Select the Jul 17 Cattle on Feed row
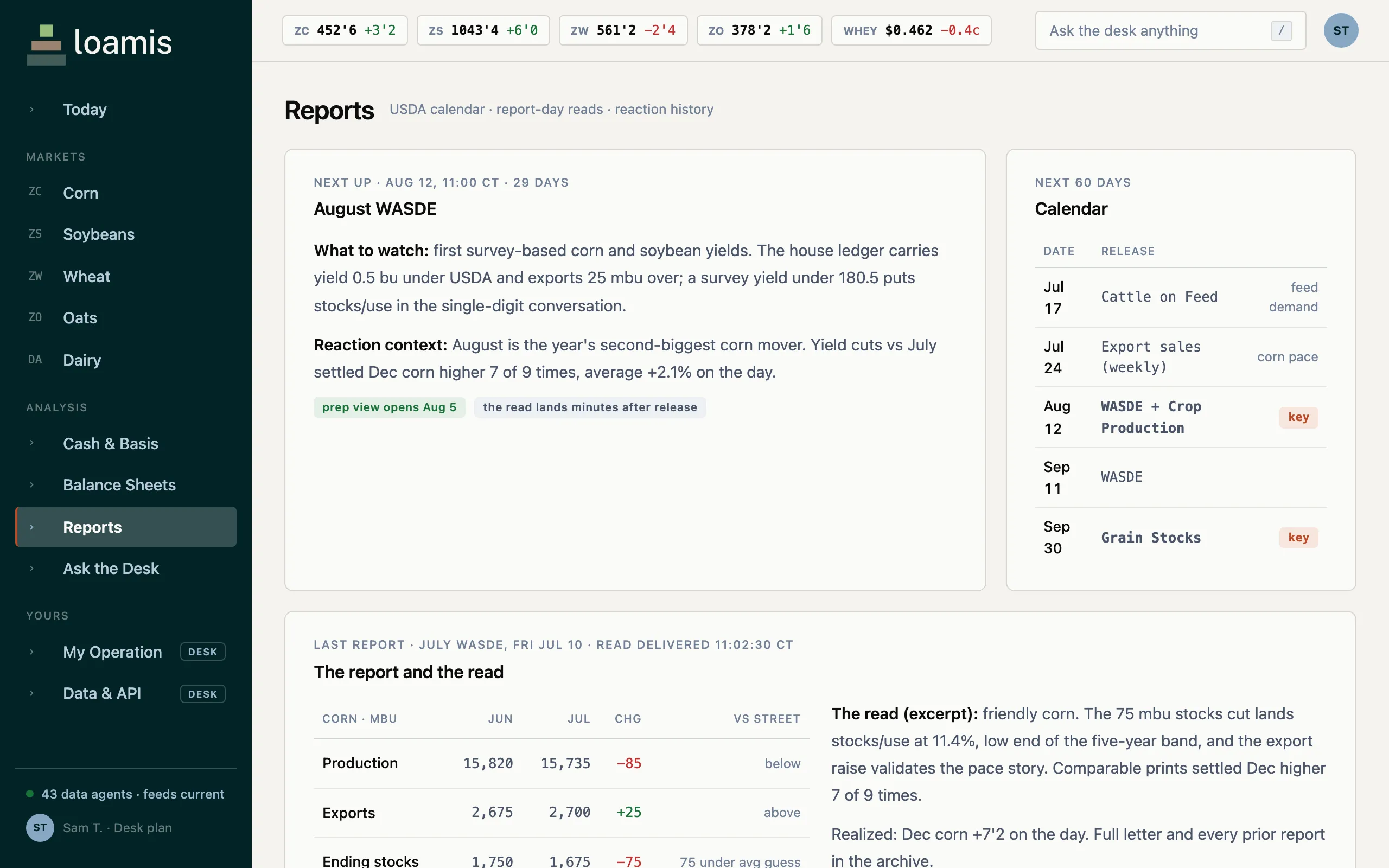This screenshot has height=868, width=1389. pos(1181,297)
